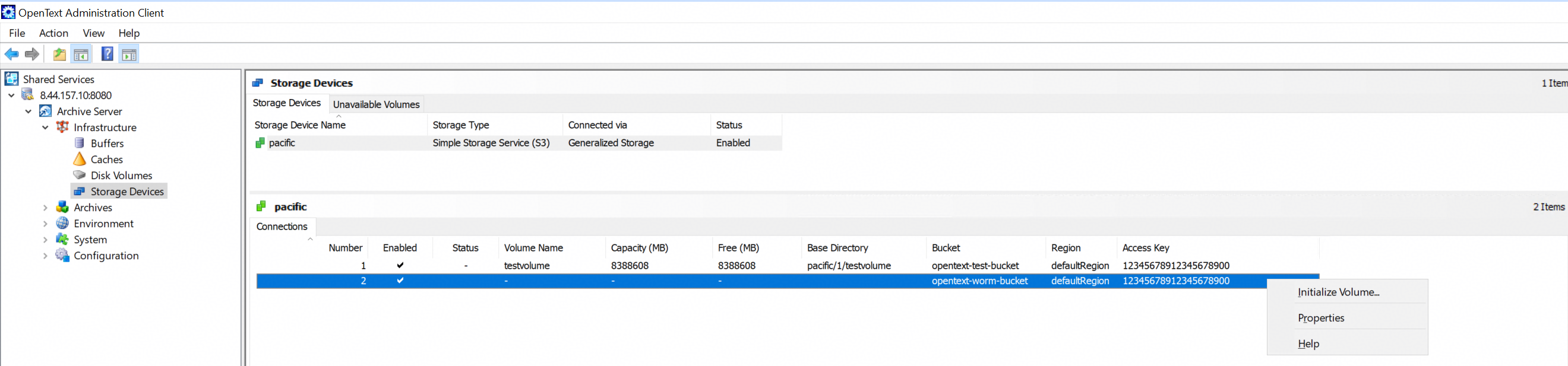This screenshot has height=366, width=1568.
Task: Click the OpenText application title icon
Action: (x=8, y=11)
